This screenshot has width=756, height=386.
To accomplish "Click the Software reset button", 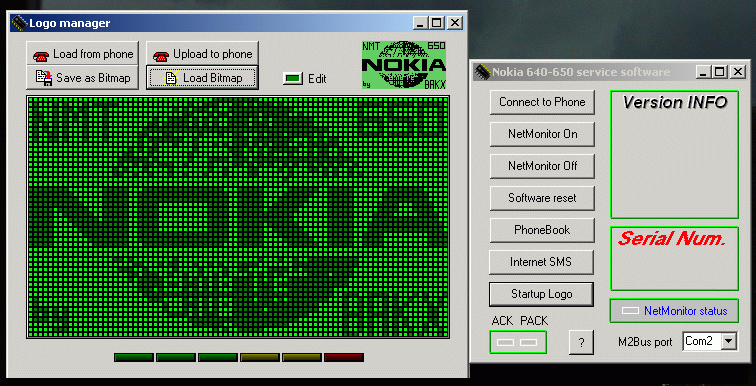I will [542, 198].
